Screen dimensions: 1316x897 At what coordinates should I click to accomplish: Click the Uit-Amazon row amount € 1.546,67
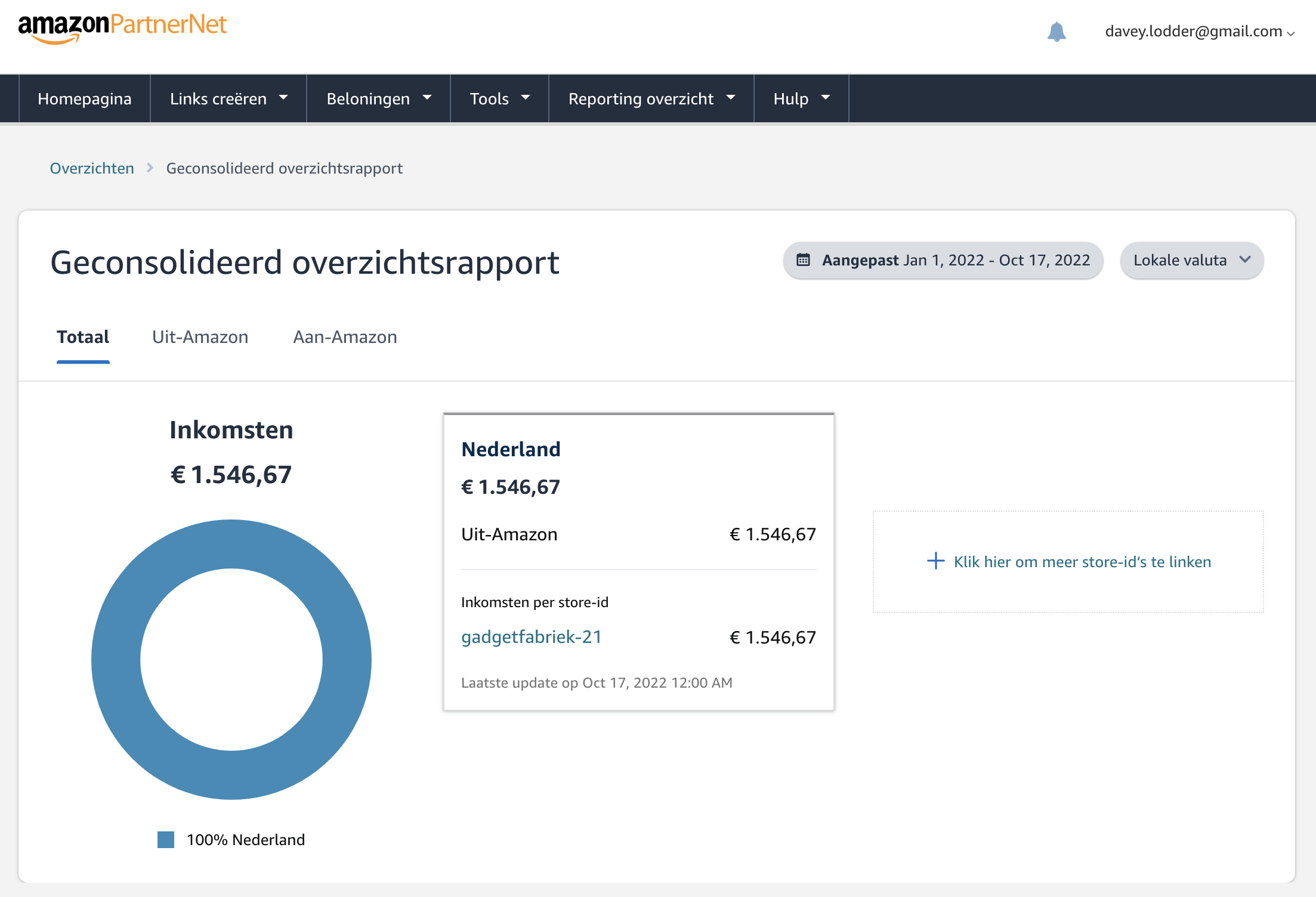[773, 534]
